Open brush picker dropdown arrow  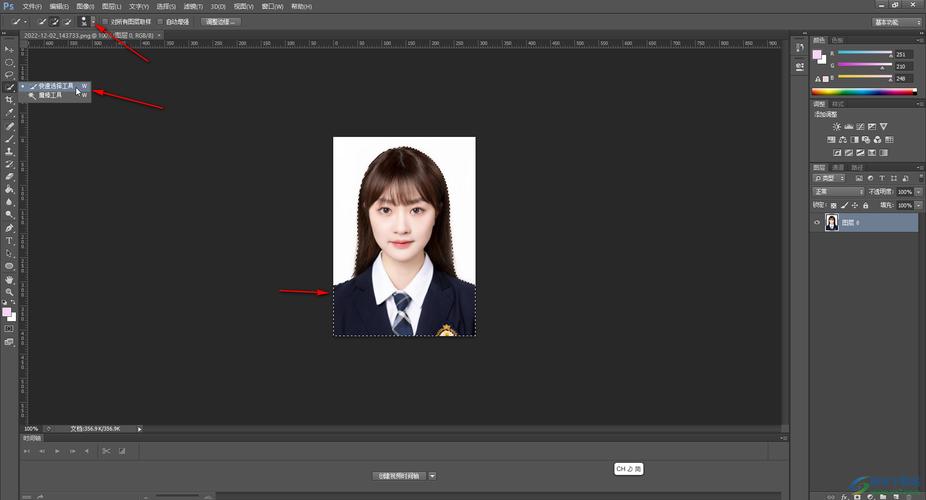[x=93, y=21]
